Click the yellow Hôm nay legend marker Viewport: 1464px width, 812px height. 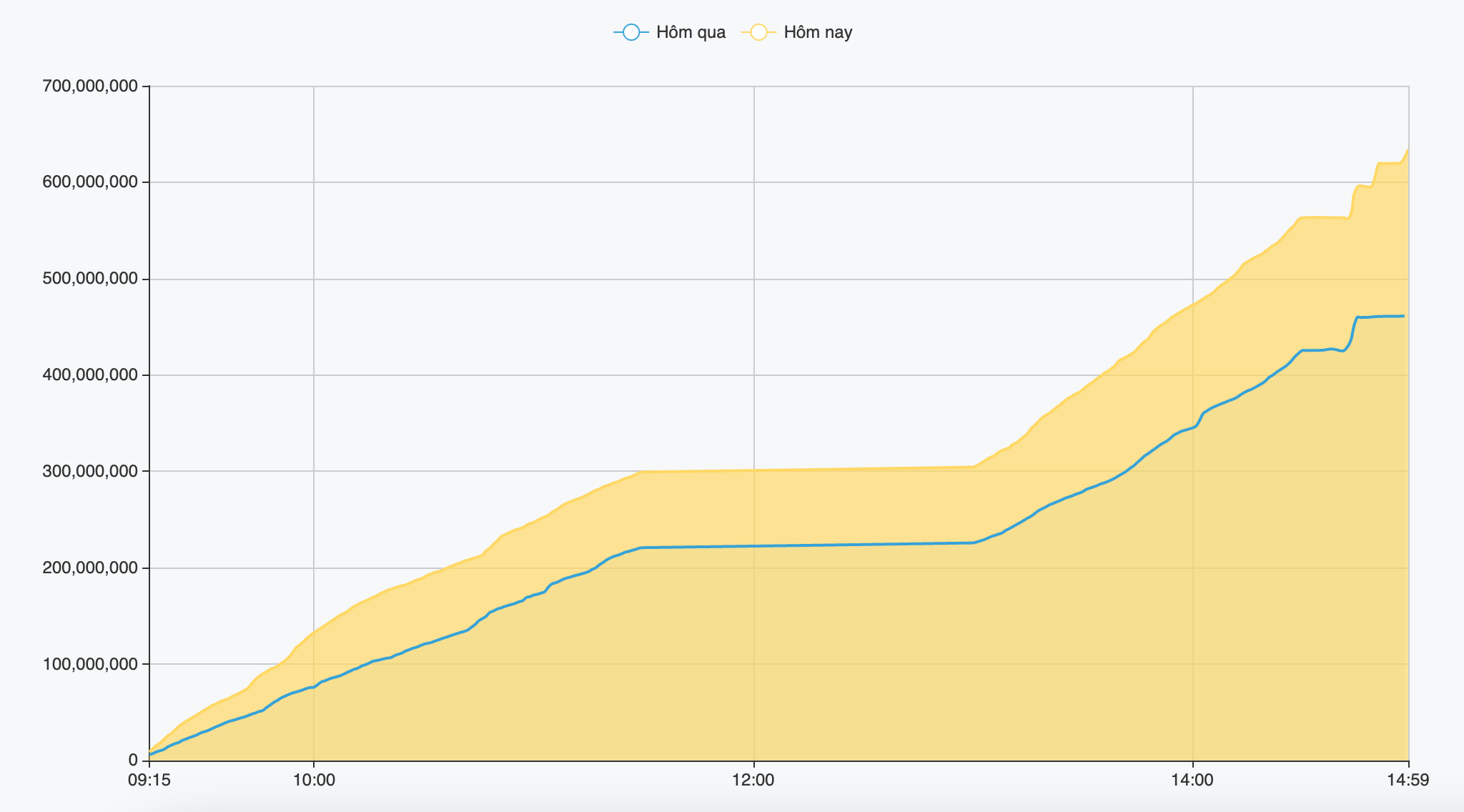[758, 32]
